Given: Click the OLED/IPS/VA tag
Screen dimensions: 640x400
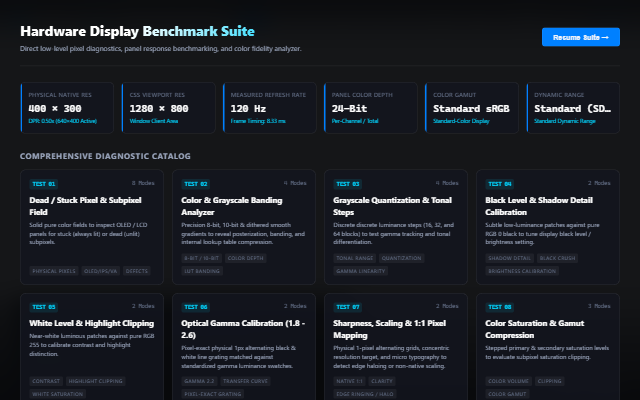Looking at the screenshot, I should 100,271.
